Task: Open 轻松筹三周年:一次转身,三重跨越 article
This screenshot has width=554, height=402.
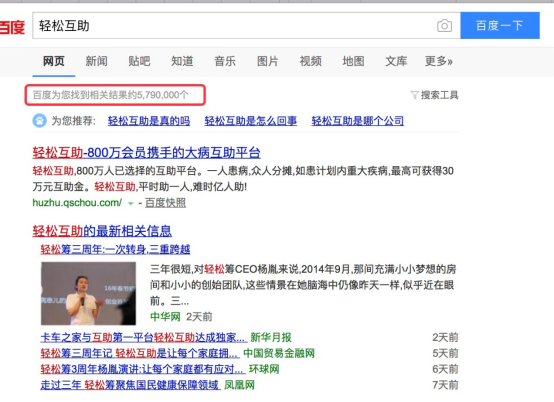Action: [115, 249]
